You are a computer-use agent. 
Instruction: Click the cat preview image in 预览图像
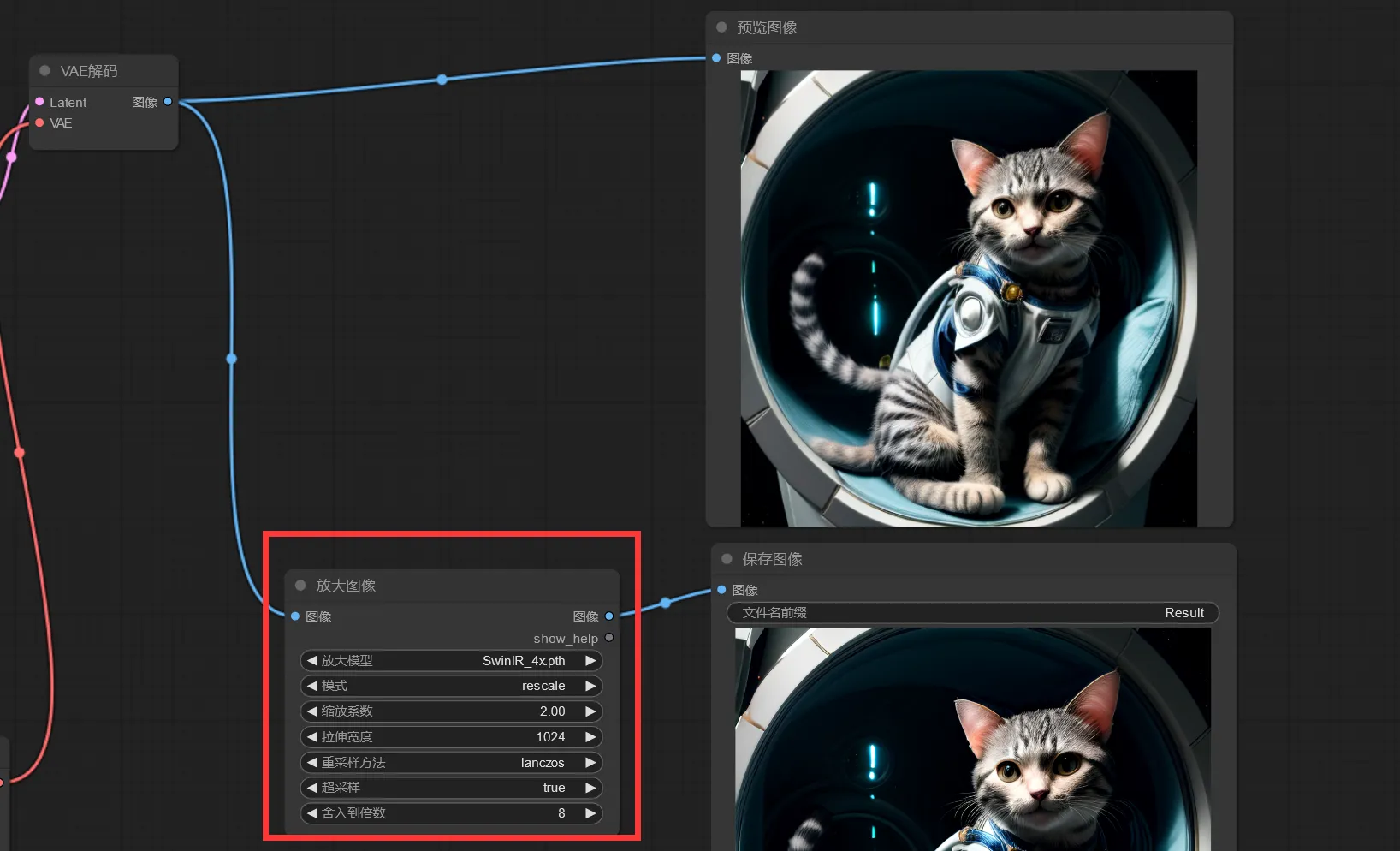click(x=969, y=298)
